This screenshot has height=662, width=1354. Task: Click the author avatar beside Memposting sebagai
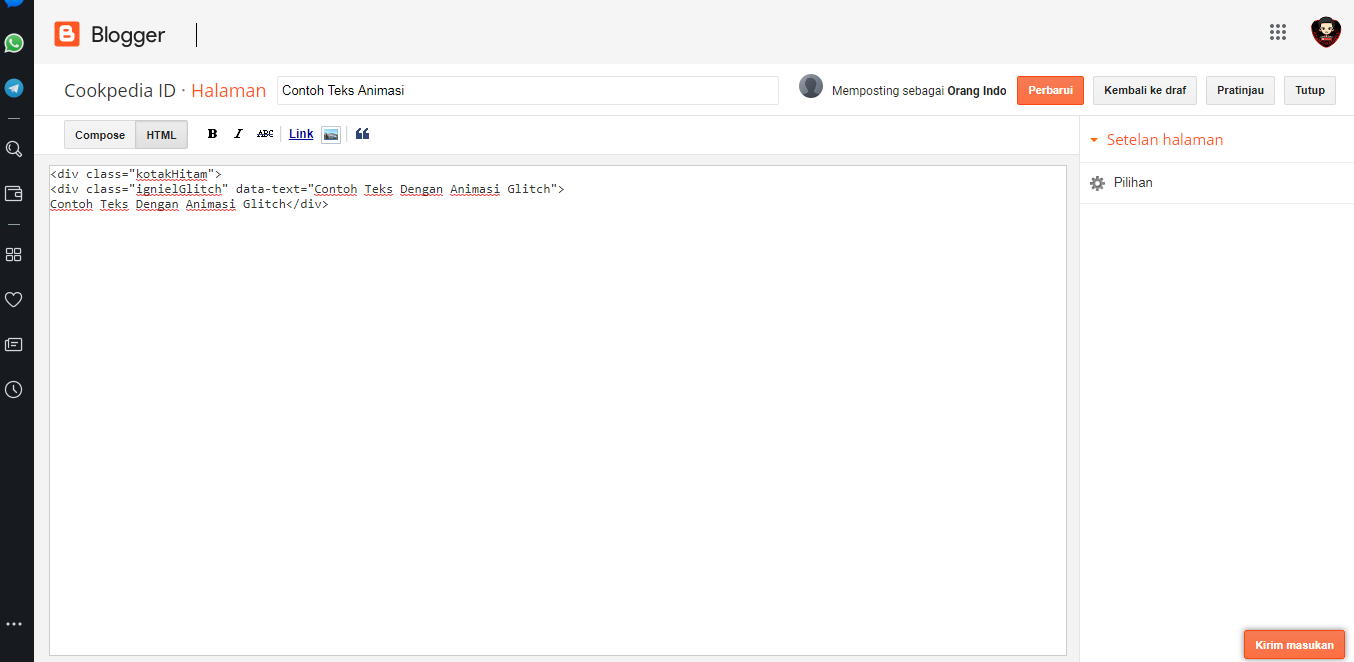811,86
